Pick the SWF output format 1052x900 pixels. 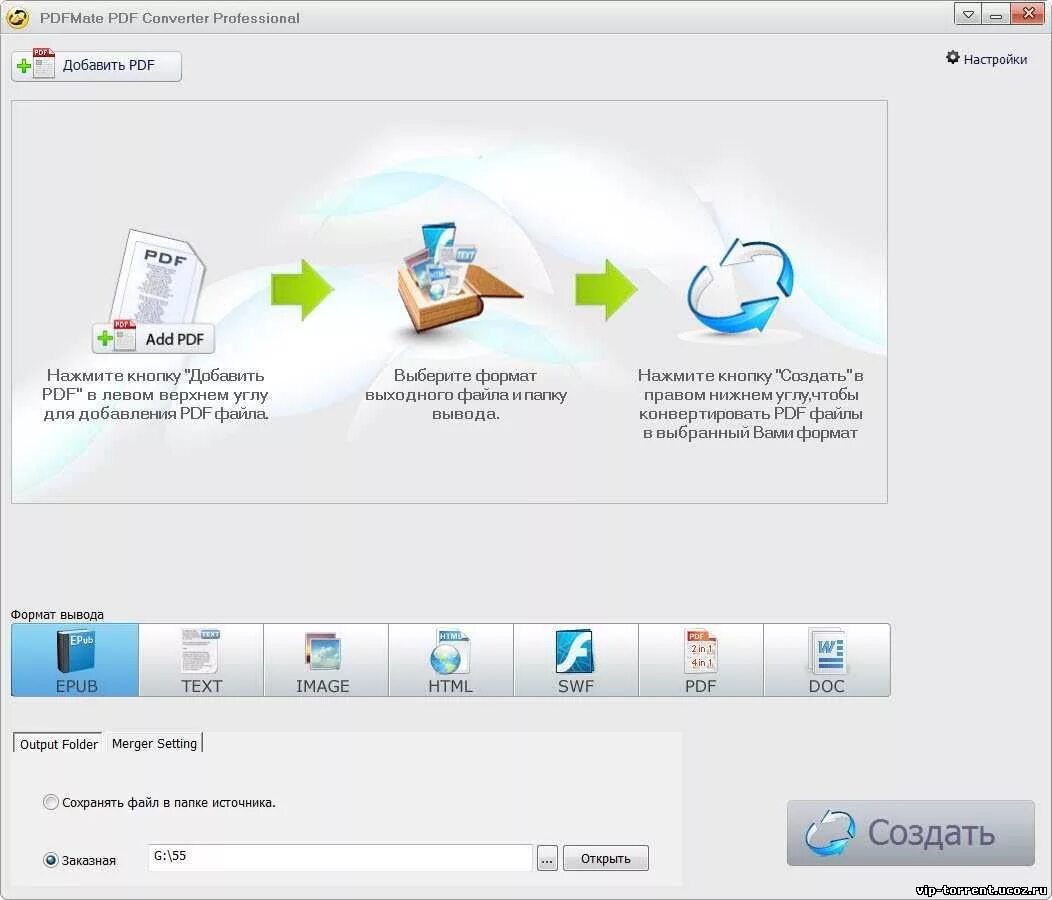pyautogui.click(x=576, y=660)
